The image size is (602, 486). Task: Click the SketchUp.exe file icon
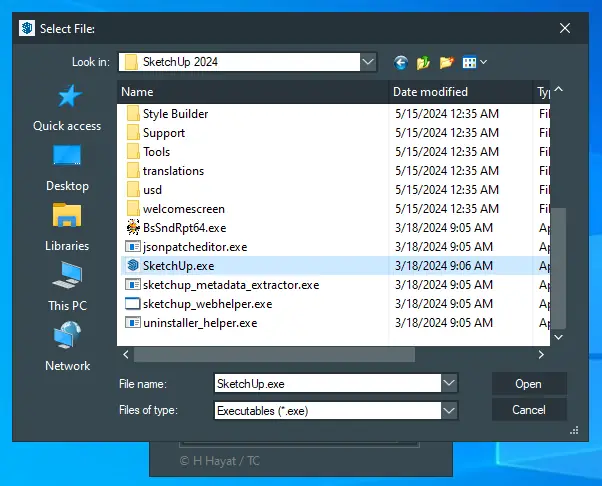pos(133,265)
